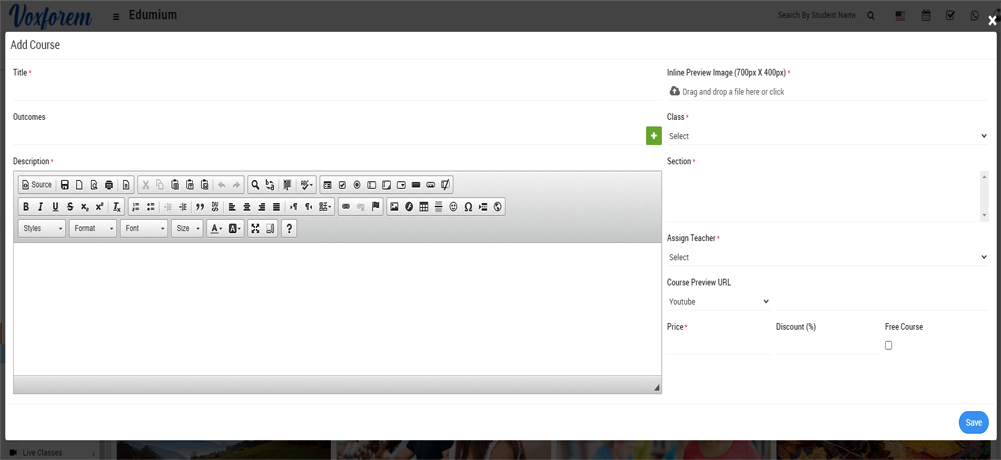The height and width of the screenshot is (460, 1001).
Task: Open the Youtube course preview provider dropdown
Action: point(718,301)
